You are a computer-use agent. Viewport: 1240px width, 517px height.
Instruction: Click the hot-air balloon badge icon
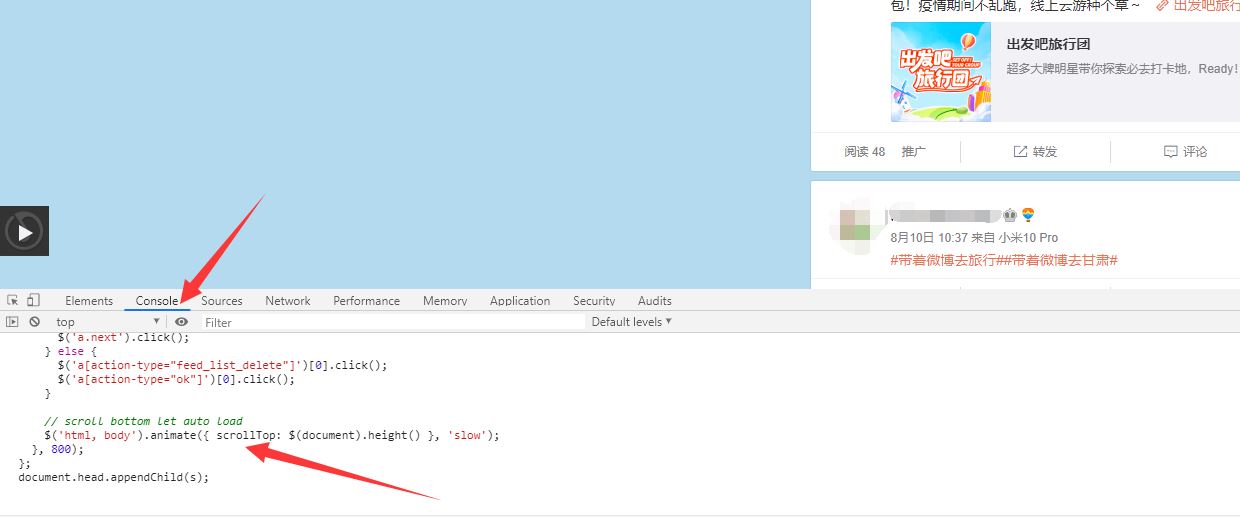pyautogui.click(x=1027, y=215)
